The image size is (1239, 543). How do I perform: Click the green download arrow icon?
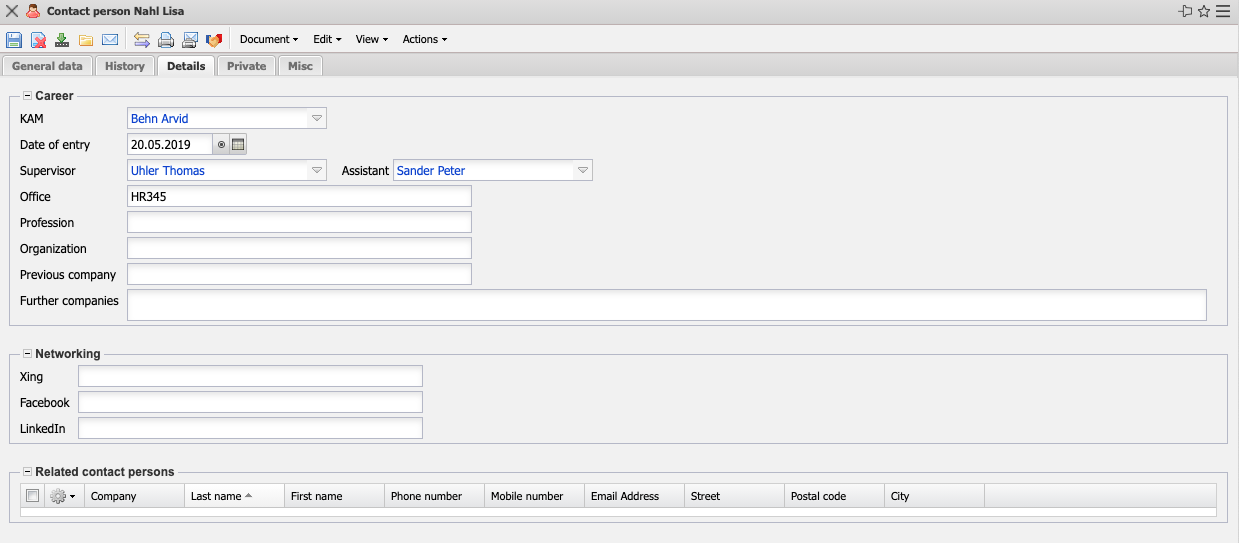(62, 40)
